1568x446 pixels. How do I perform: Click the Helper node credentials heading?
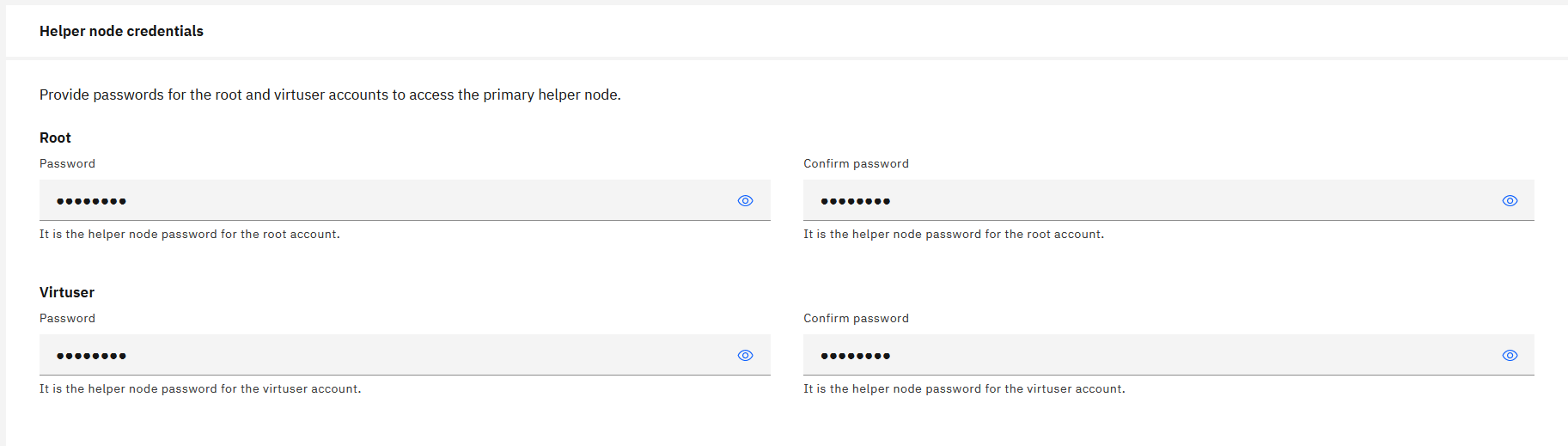tap(121, 31)
